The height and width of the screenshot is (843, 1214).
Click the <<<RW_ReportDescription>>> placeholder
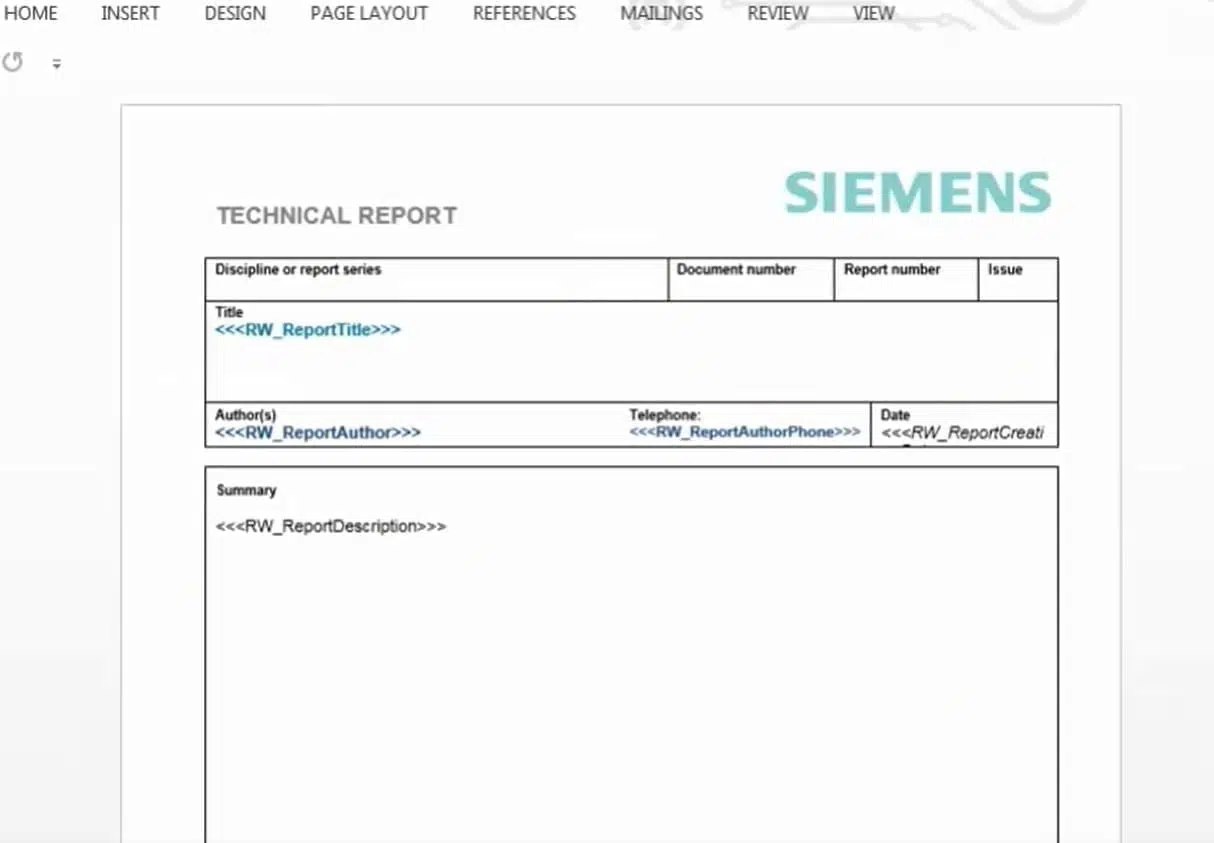(331, 527)
